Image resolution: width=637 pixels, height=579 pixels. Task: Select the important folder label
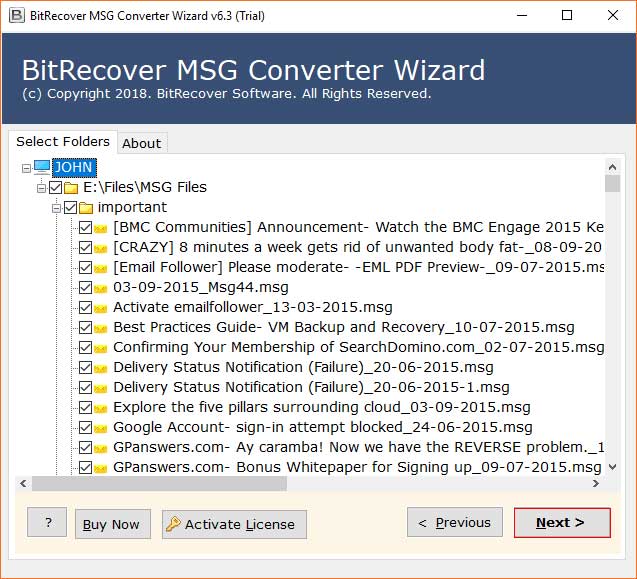[x=132, y=208]
